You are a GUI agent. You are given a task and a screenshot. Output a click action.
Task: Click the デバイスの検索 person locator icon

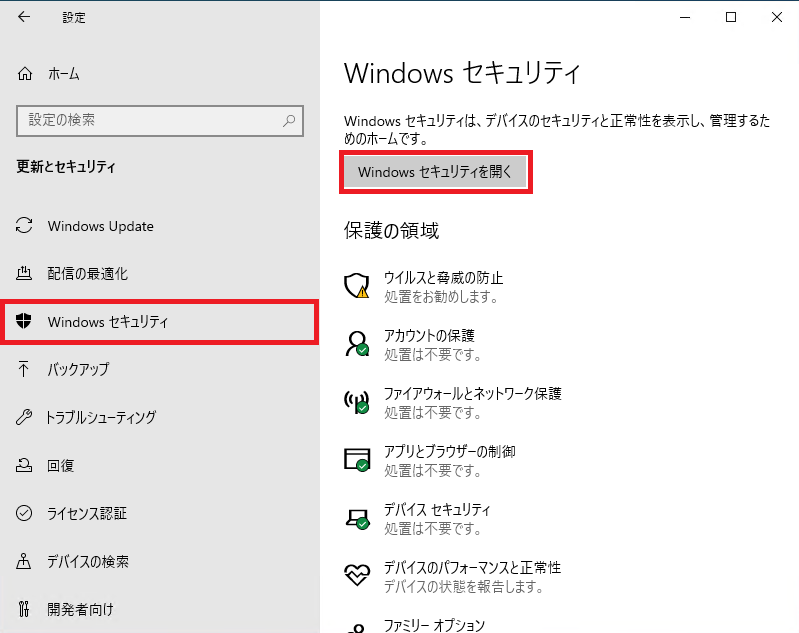(x=23, y=561)
